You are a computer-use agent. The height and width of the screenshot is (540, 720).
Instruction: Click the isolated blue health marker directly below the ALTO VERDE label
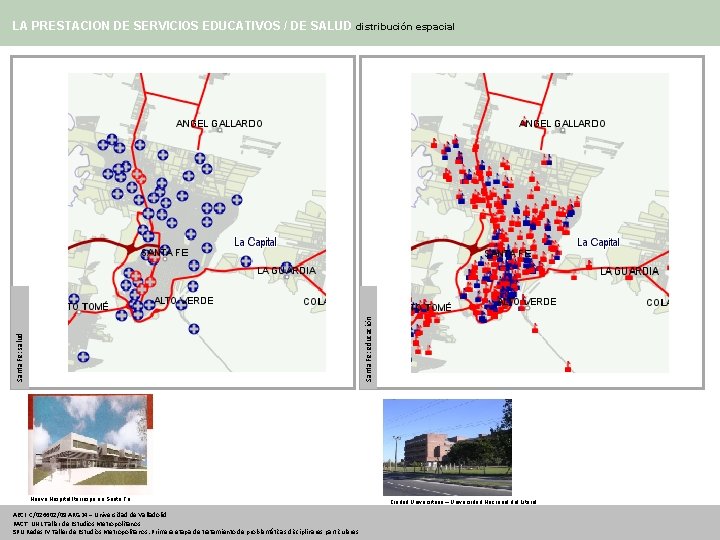coord(194,329)
